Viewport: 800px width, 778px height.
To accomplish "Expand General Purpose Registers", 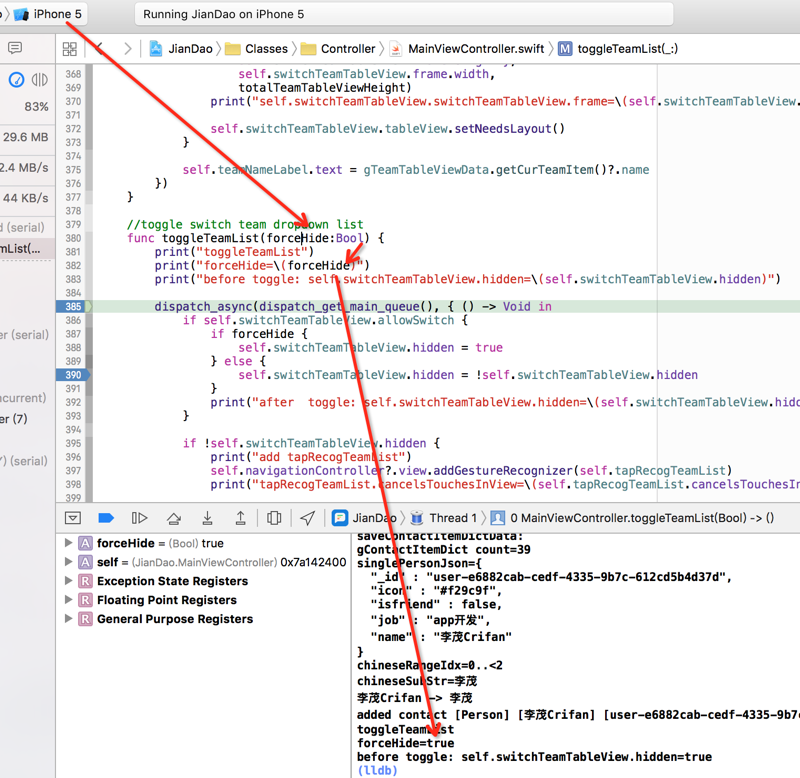I will tap(68, 619).
